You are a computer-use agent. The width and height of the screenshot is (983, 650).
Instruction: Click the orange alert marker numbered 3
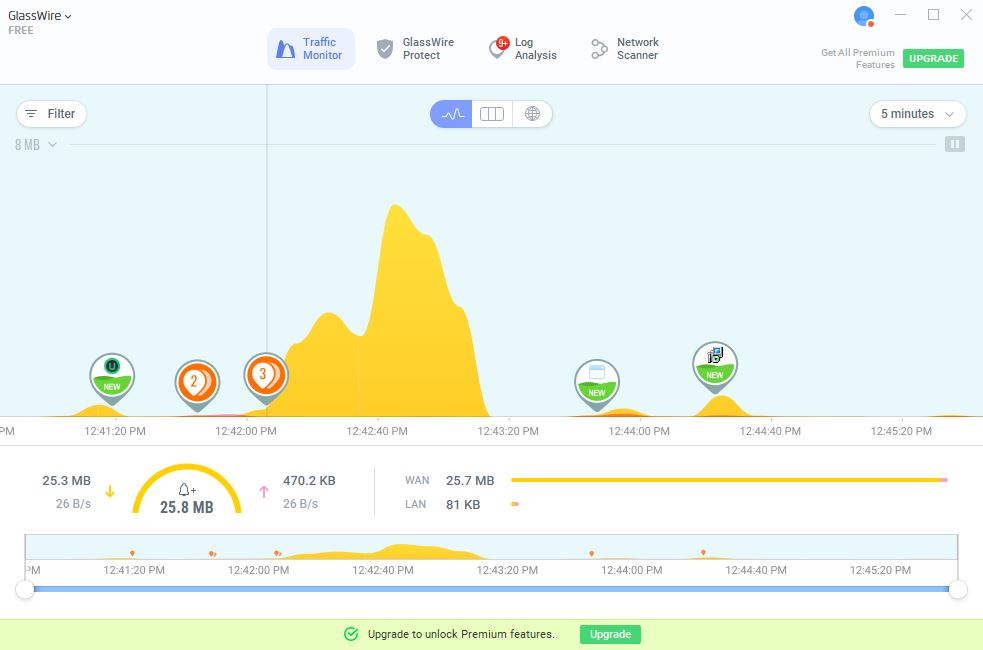click(266, 378)
